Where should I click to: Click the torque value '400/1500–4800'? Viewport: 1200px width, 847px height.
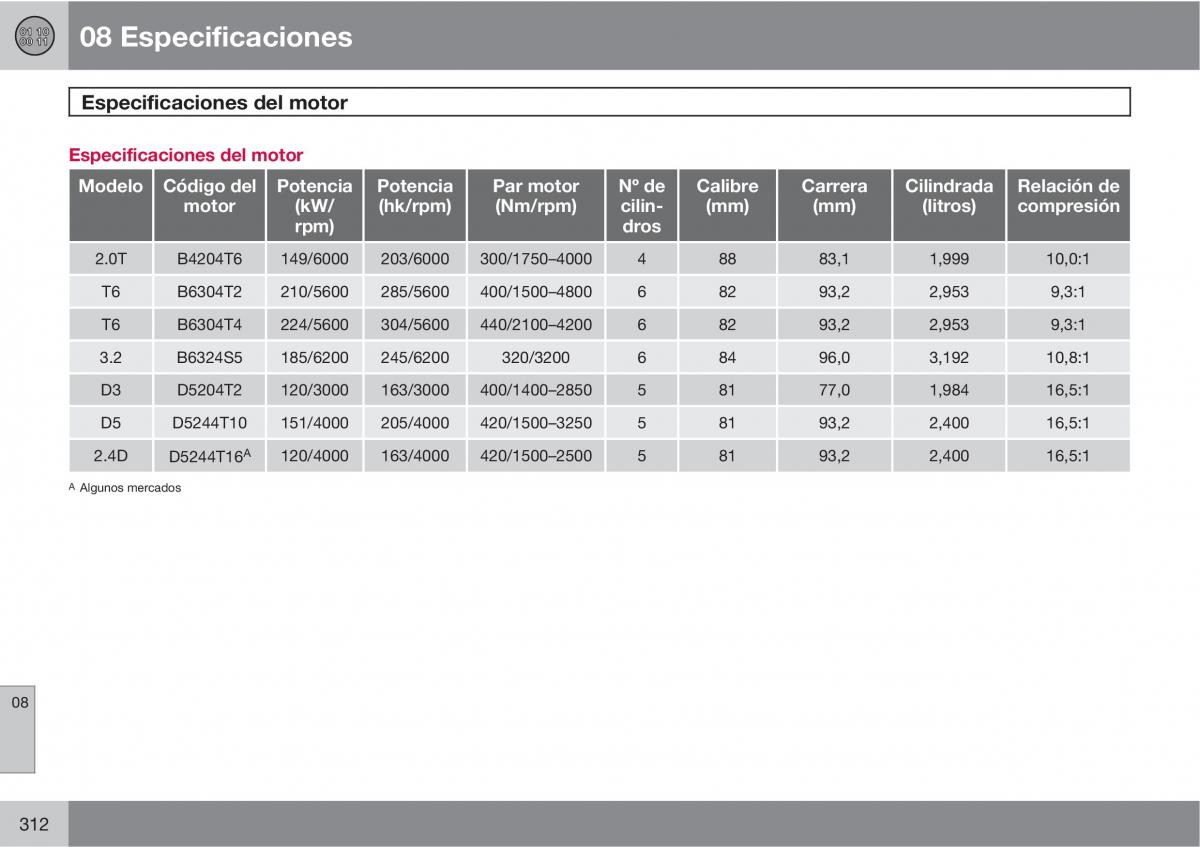pyautogui.click(x=536, y=292)
